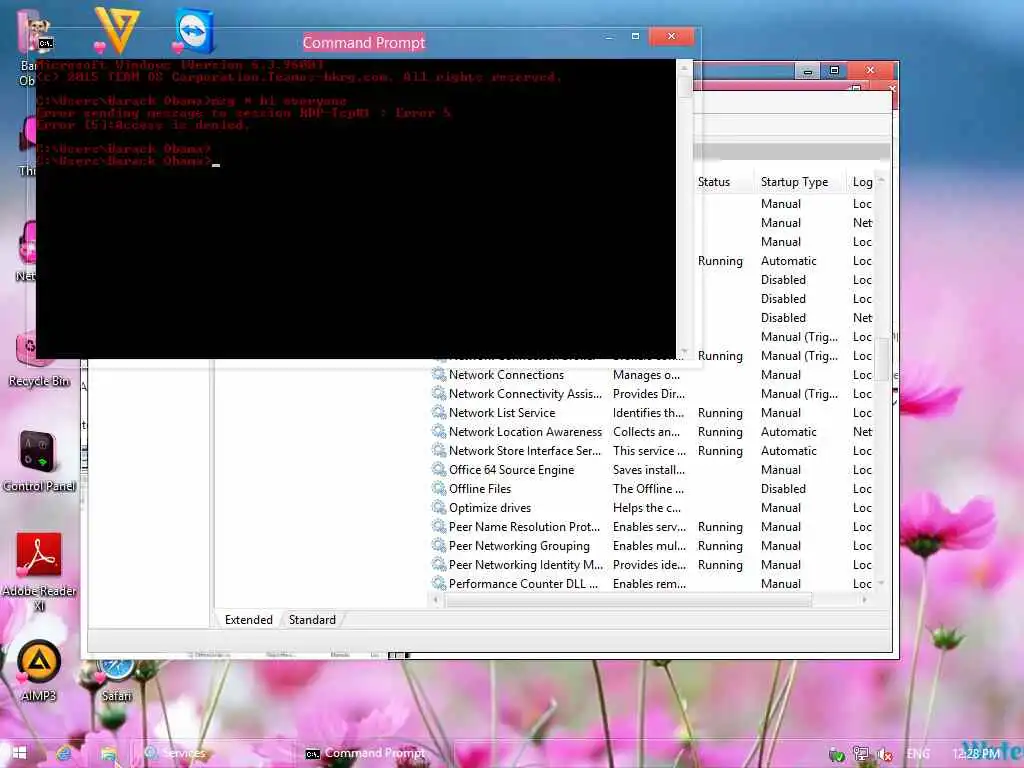The width and height of the screenshot is (1024, 768).
Task: Click the gear icon beside Office 64 Source Engine
Action: [x=439, y=470]
